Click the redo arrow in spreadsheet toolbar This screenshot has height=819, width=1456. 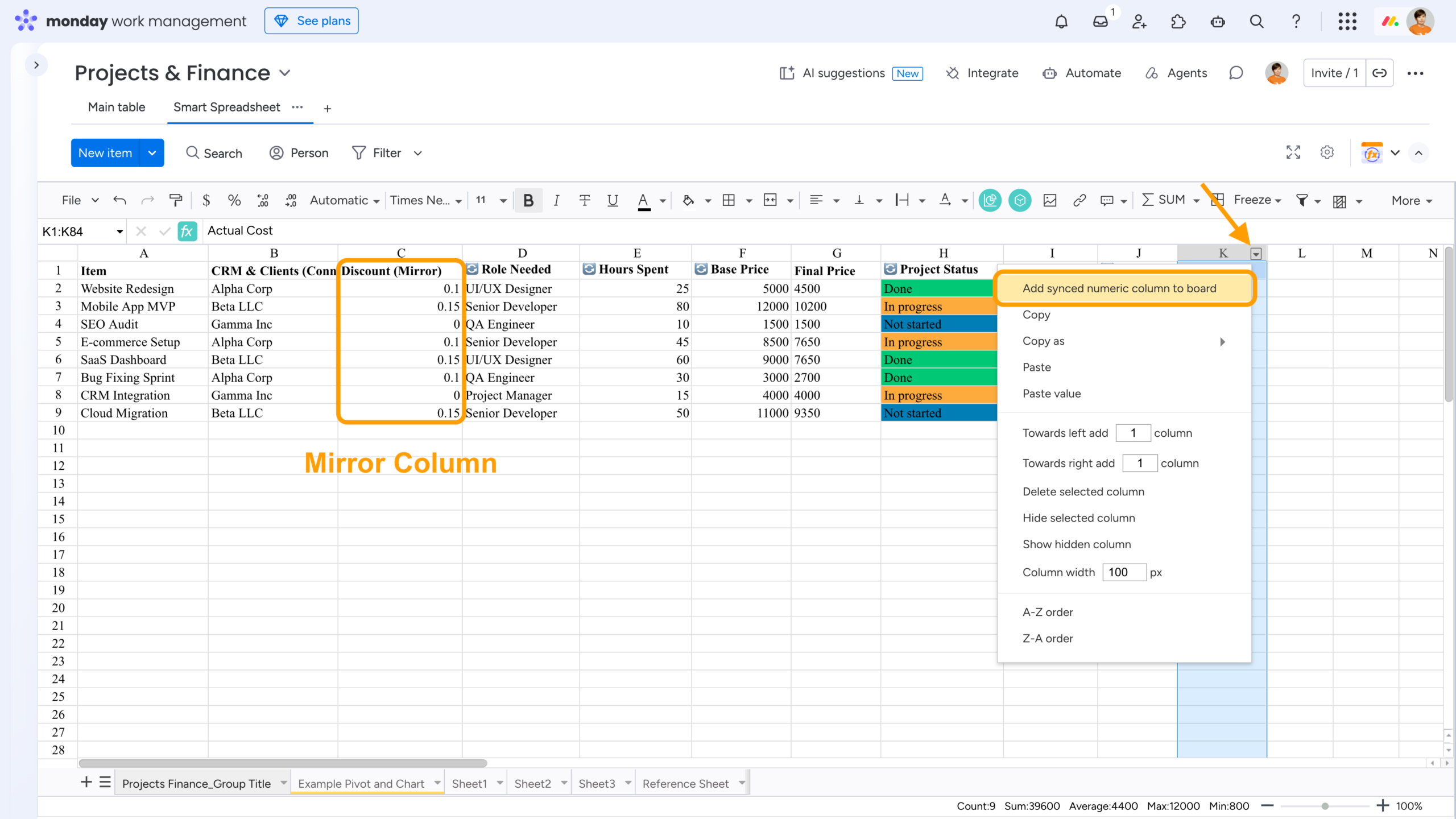coord(147,200)
